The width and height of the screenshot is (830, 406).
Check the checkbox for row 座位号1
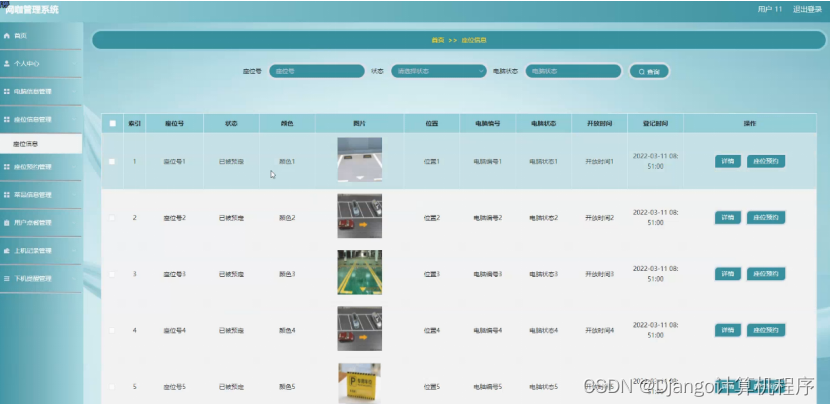click(x=112, y=161)
